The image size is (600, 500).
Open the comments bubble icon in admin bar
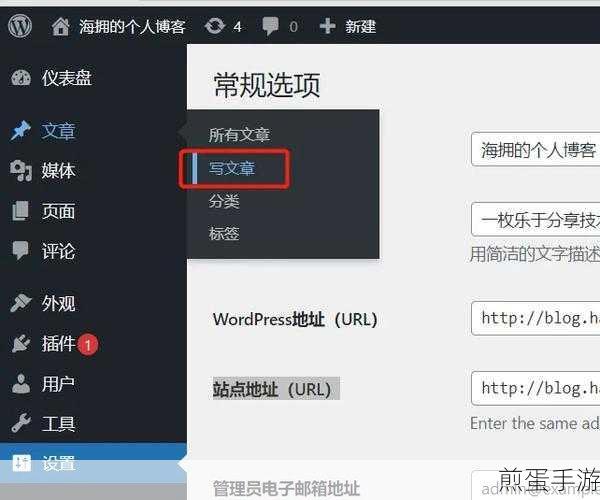click(x=271, y=26)
